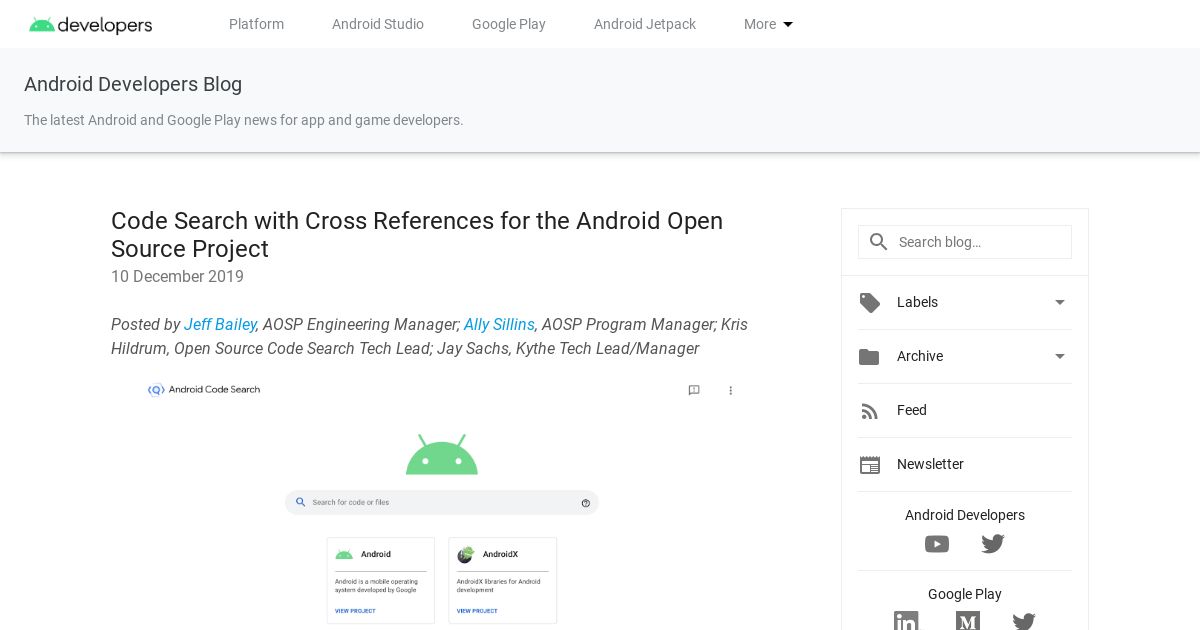Click the Archive folder icon

(869, 356)
